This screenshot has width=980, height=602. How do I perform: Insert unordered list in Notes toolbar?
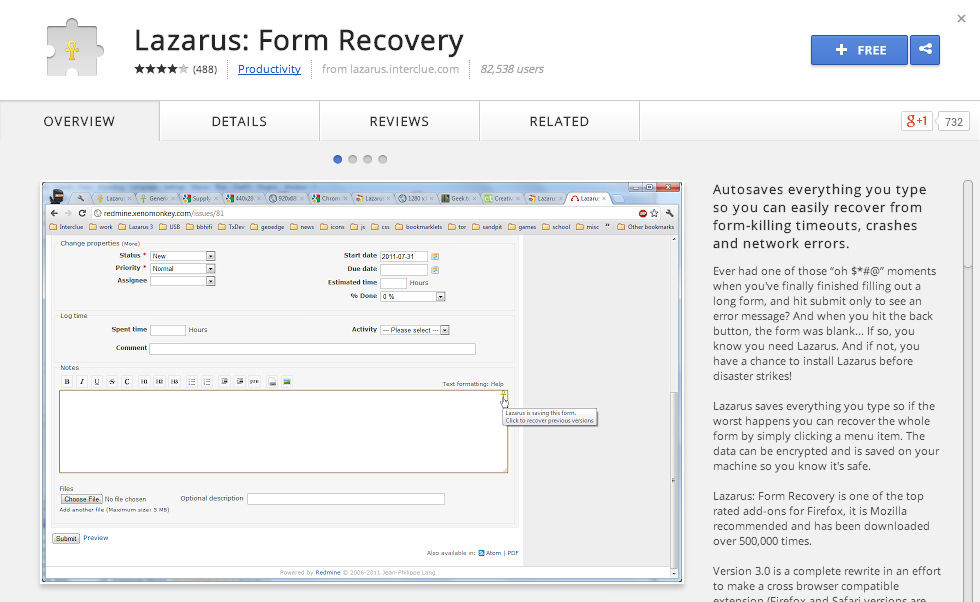[192, 381]
